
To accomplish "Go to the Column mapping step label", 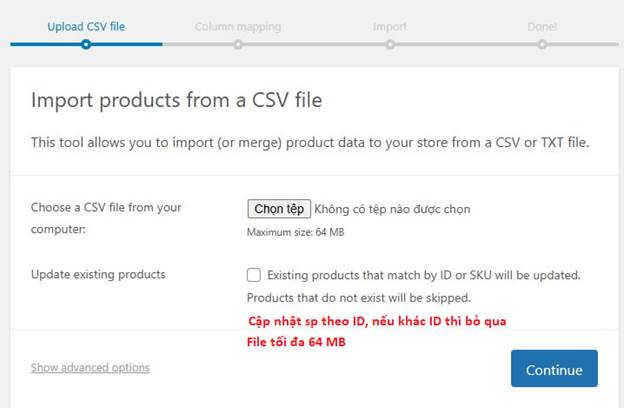I will pyautogui.click(x=238, y=26).
